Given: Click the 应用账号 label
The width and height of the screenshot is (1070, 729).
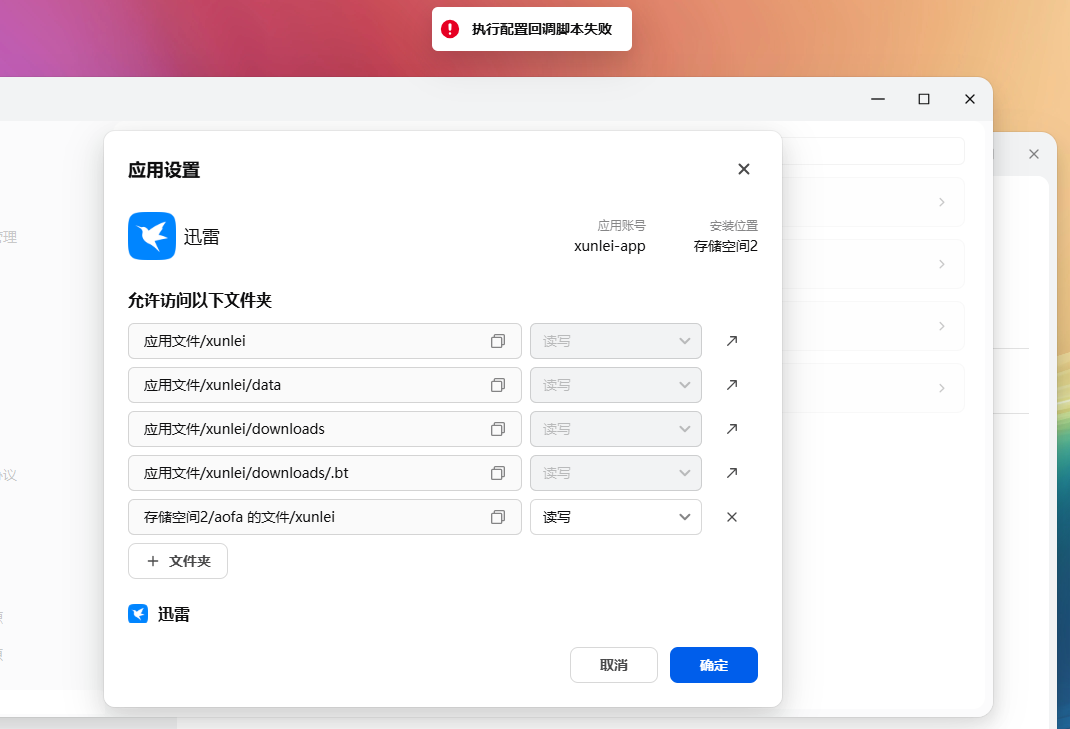Looking at the screenshot, I should [621, 225].
